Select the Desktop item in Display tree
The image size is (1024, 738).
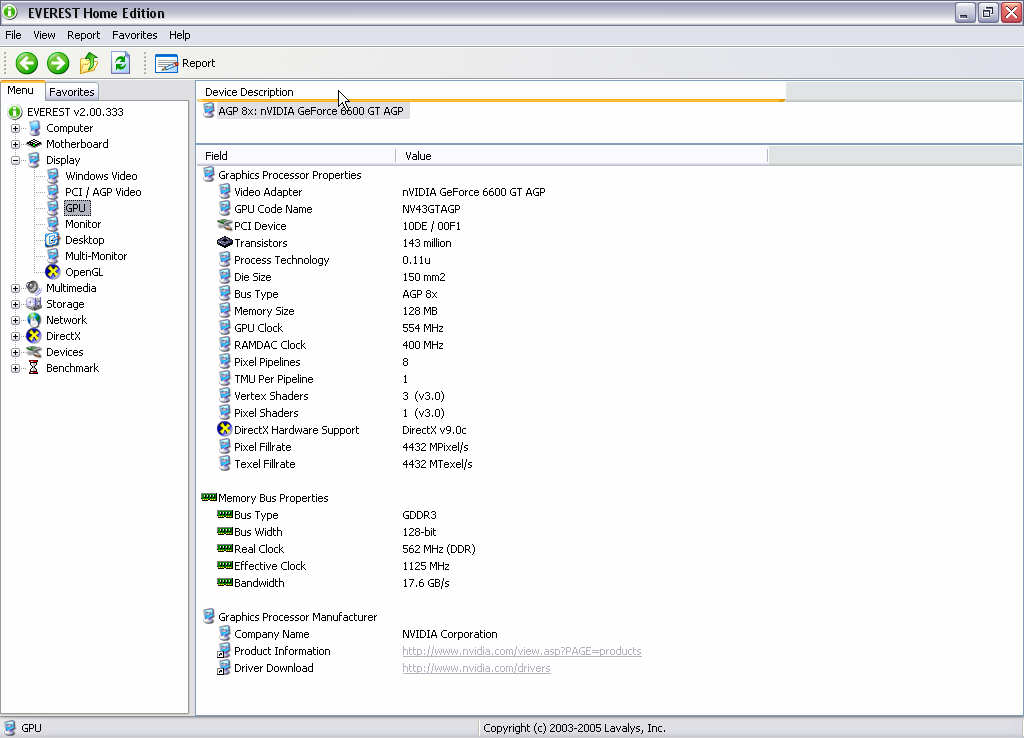[84, 240]
